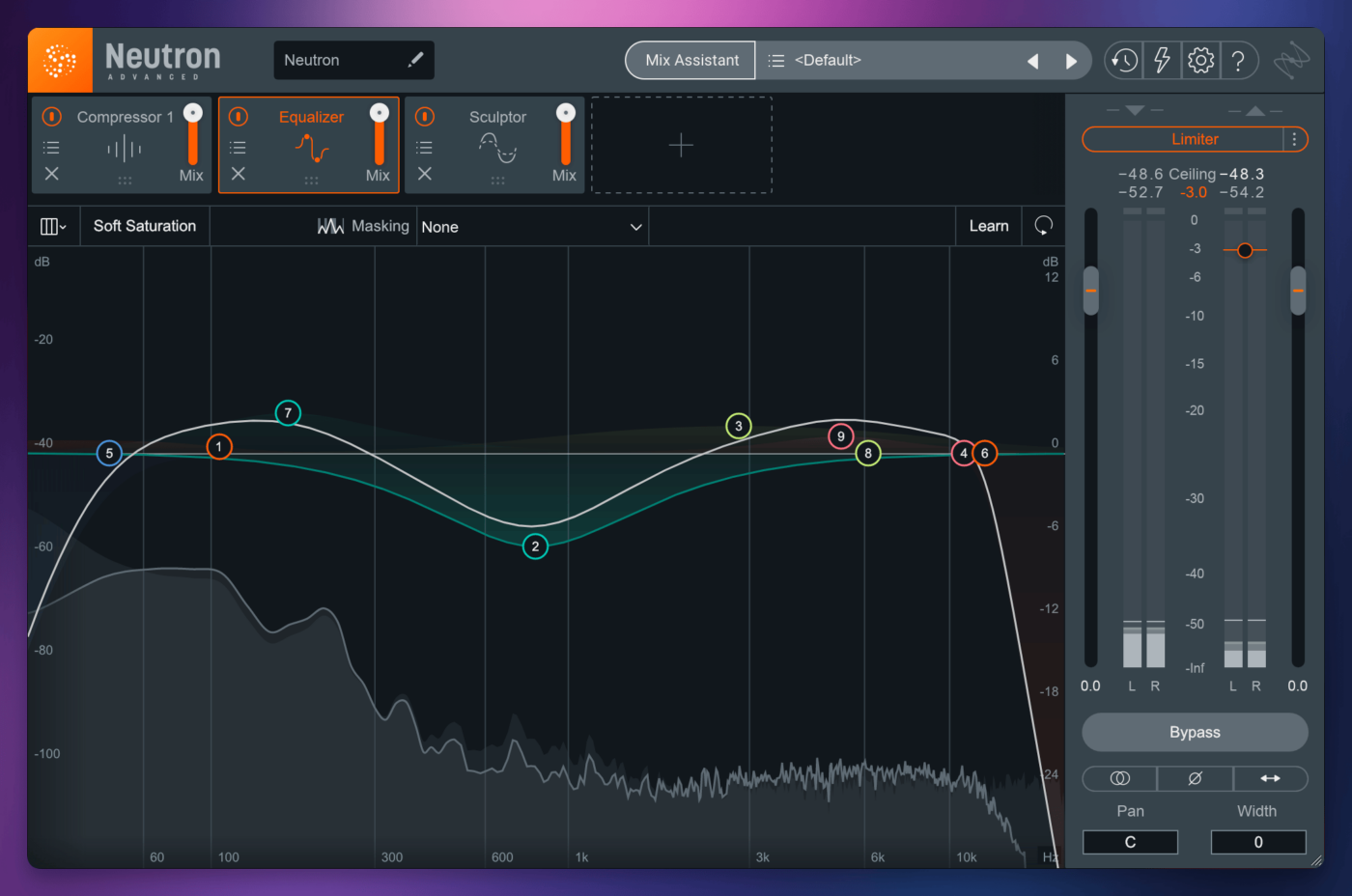Open the preset list icon beside Default

(775, 60)
